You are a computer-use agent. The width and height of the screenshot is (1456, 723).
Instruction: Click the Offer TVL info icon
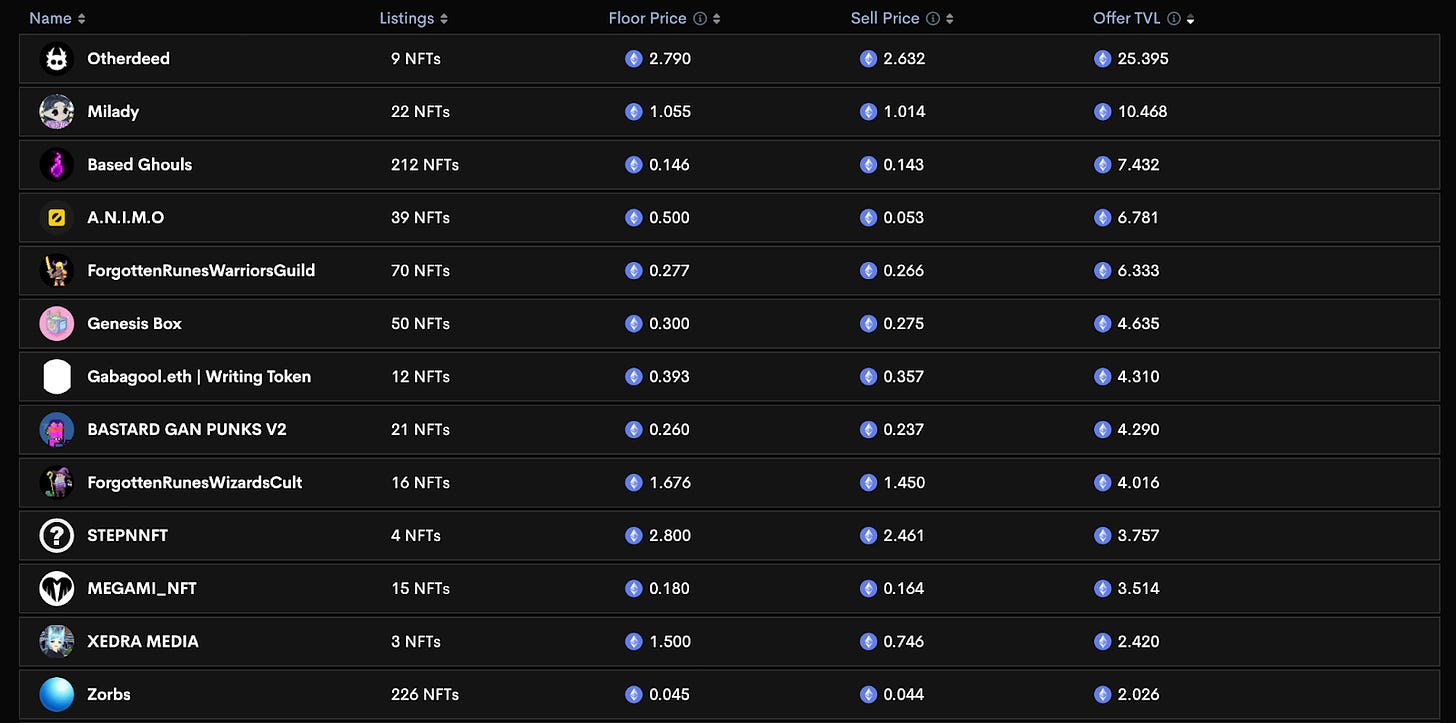pyautogui.click(x=1174, y=19)
